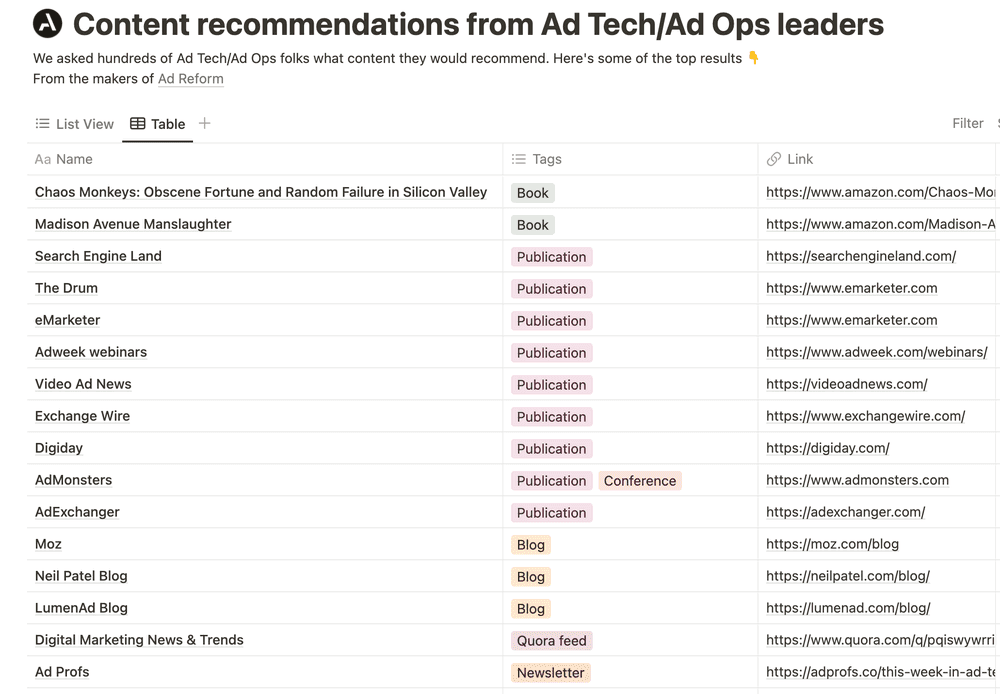
Task: Open the Chaos Monkeys row entry
Action: (260, 192)
